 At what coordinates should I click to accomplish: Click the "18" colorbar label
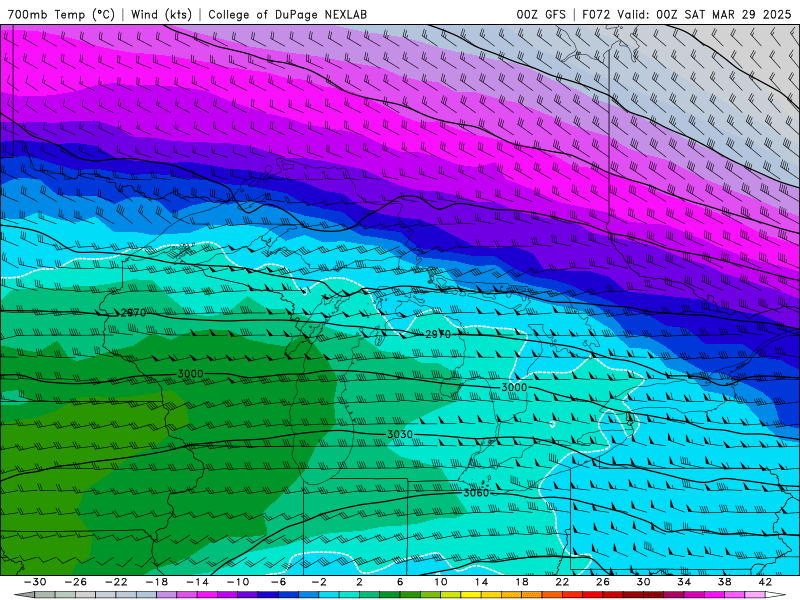[x=521, y=582]
